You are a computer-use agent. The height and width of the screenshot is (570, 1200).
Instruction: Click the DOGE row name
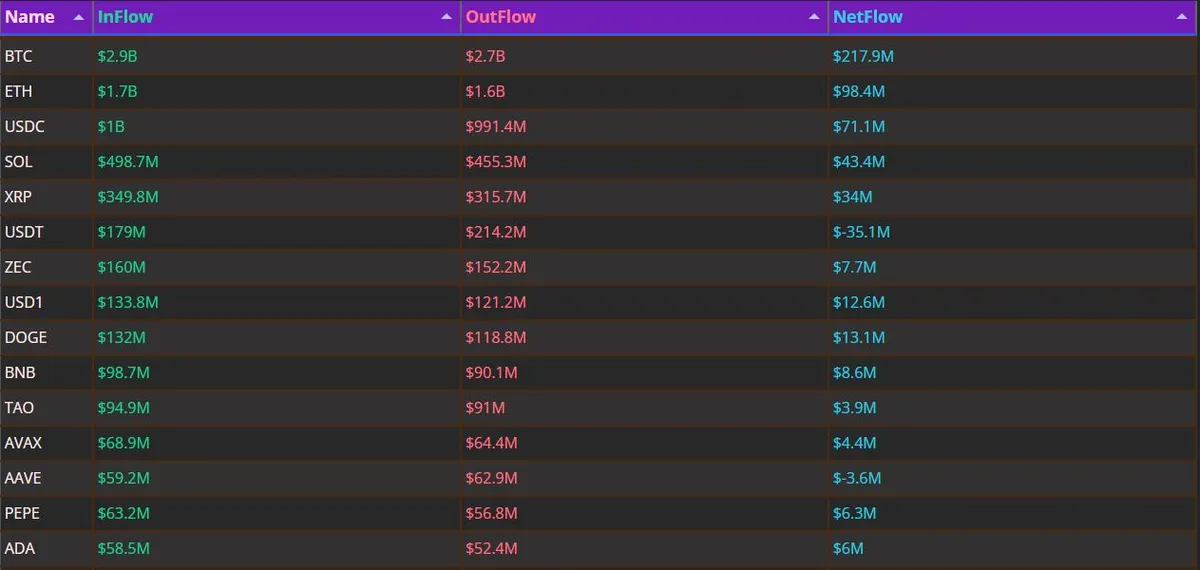tap(25, 337)
